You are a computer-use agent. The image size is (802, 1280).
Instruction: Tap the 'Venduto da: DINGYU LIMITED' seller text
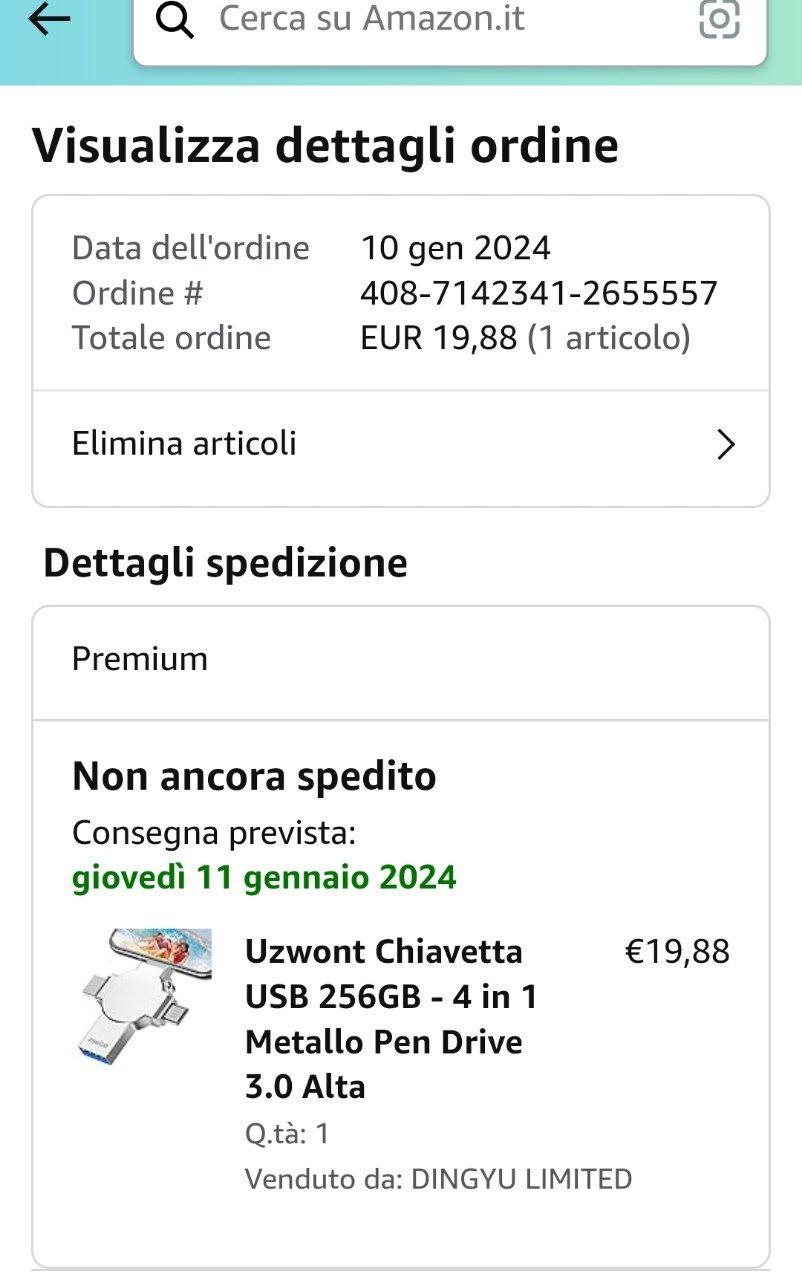point(438,1179)
